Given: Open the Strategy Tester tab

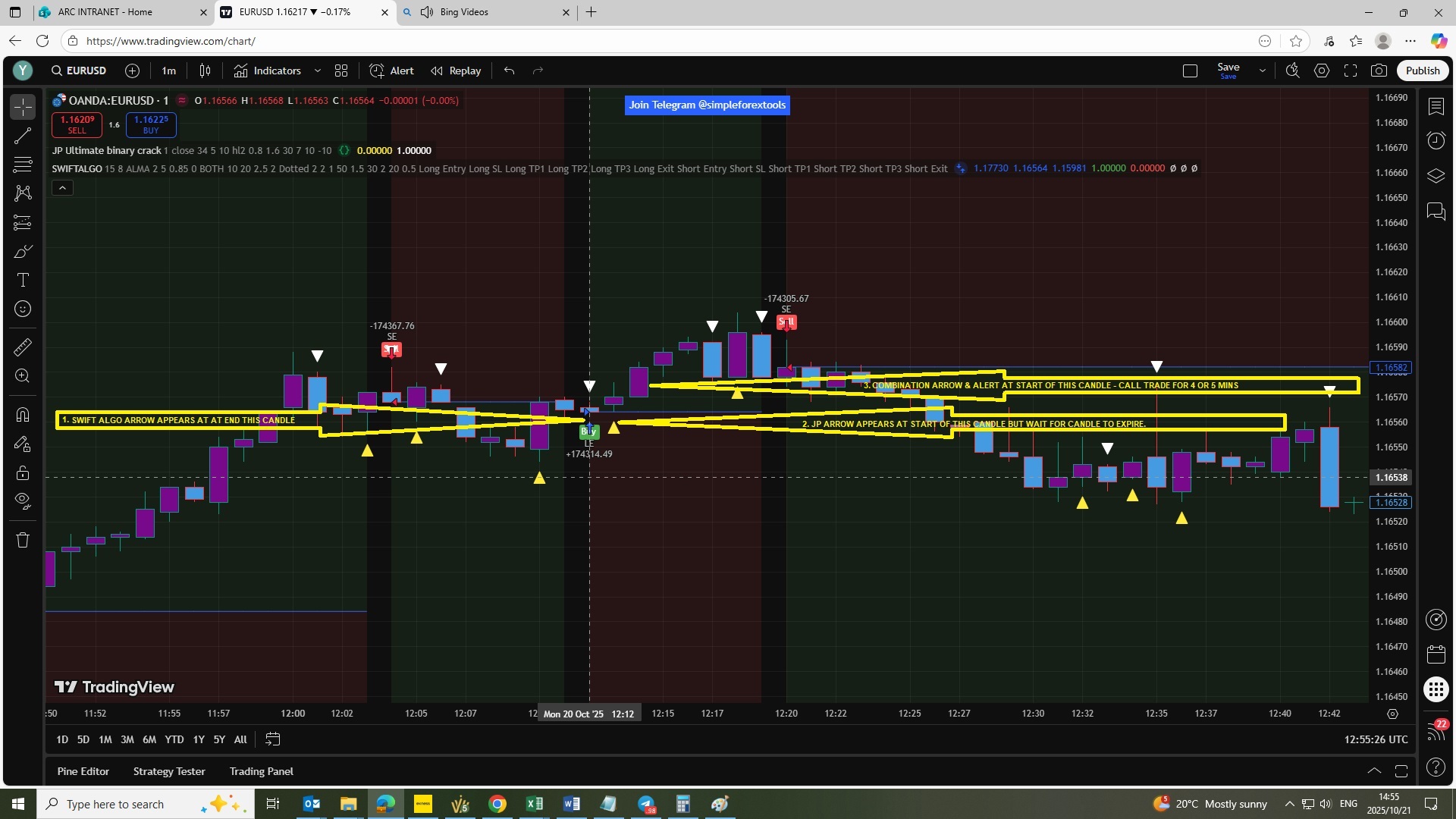Looking at the screenshot, I should point(169,771).
